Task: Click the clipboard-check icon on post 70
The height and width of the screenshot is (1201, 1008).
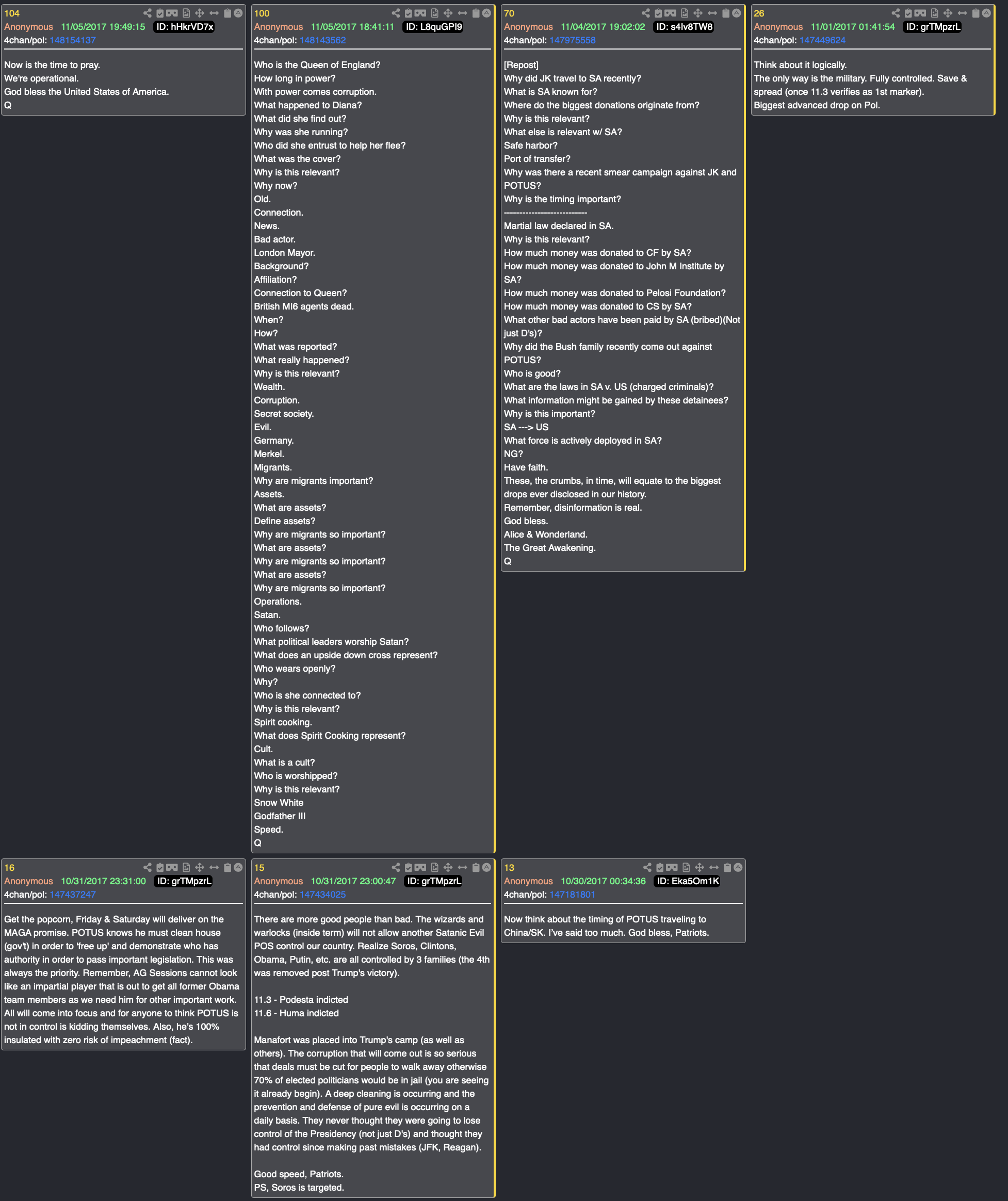Action: click(658, 13)
